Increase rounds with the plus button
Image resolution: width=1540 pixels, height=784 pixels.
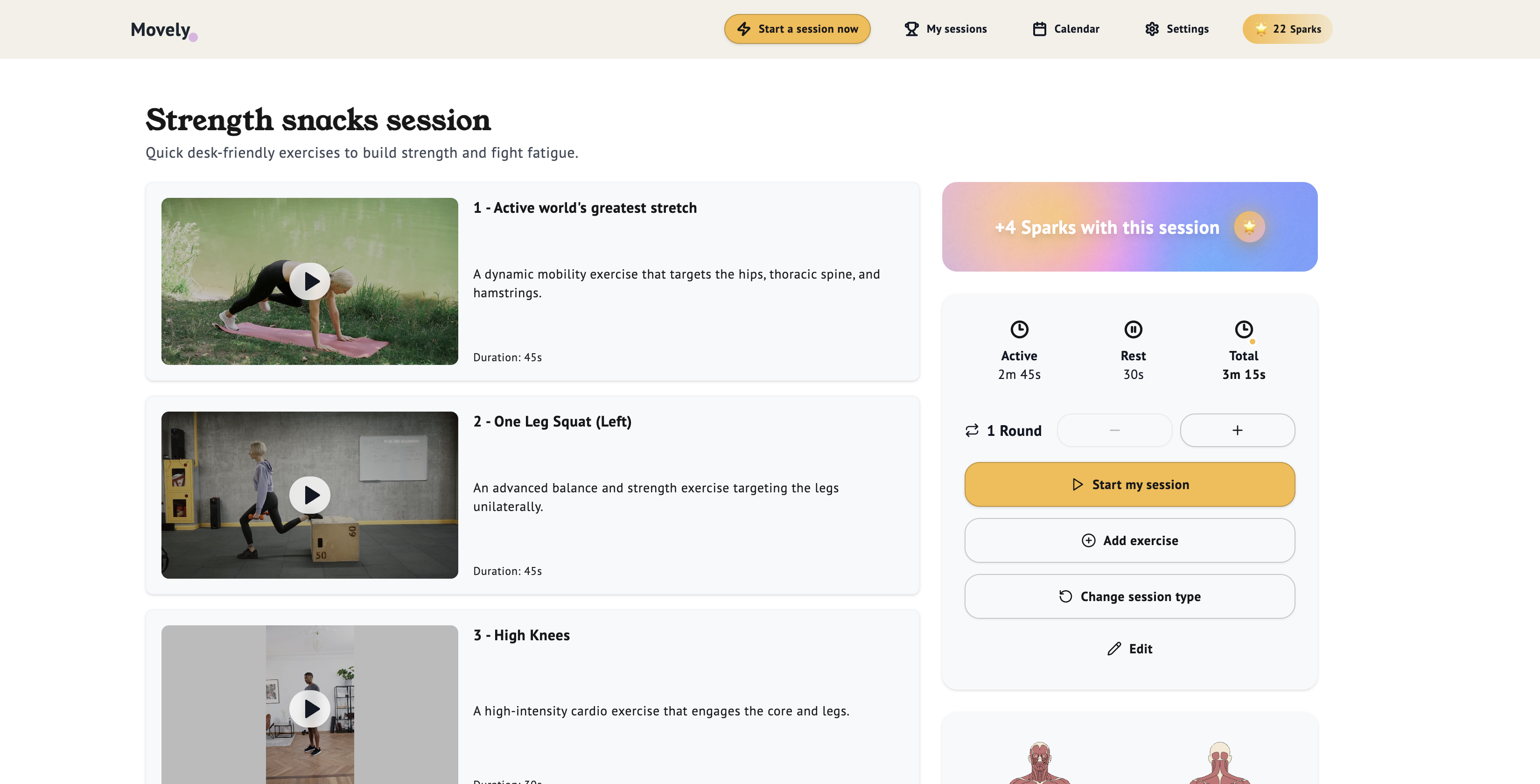1237,430
